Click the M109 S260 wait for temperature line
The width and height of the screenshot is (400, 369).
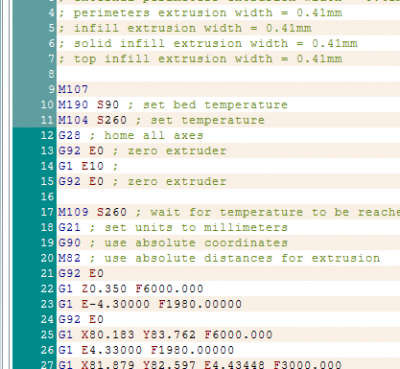coord(229,212)
